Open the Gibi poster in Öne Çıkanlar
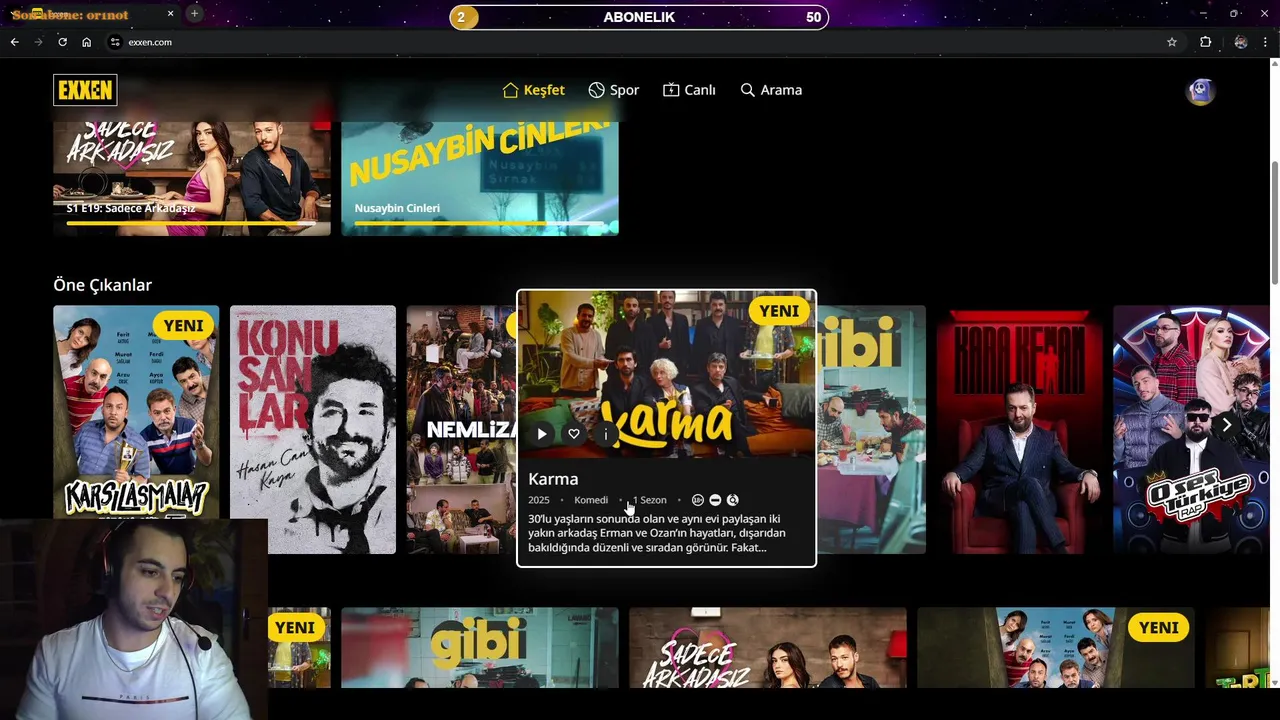This screenshot has height=720, width=1280. click(x=871, y=429)
